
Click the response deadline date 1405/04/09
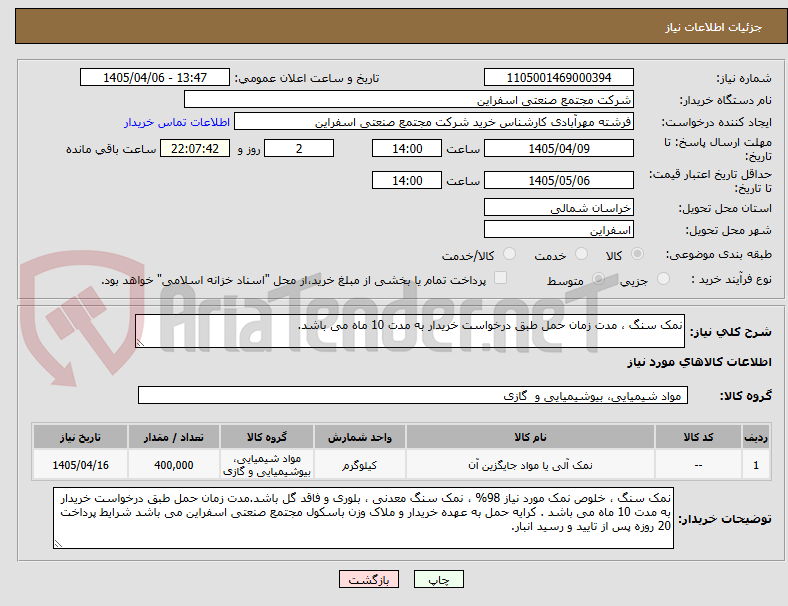pyautogui.click(x=558, y=148)
